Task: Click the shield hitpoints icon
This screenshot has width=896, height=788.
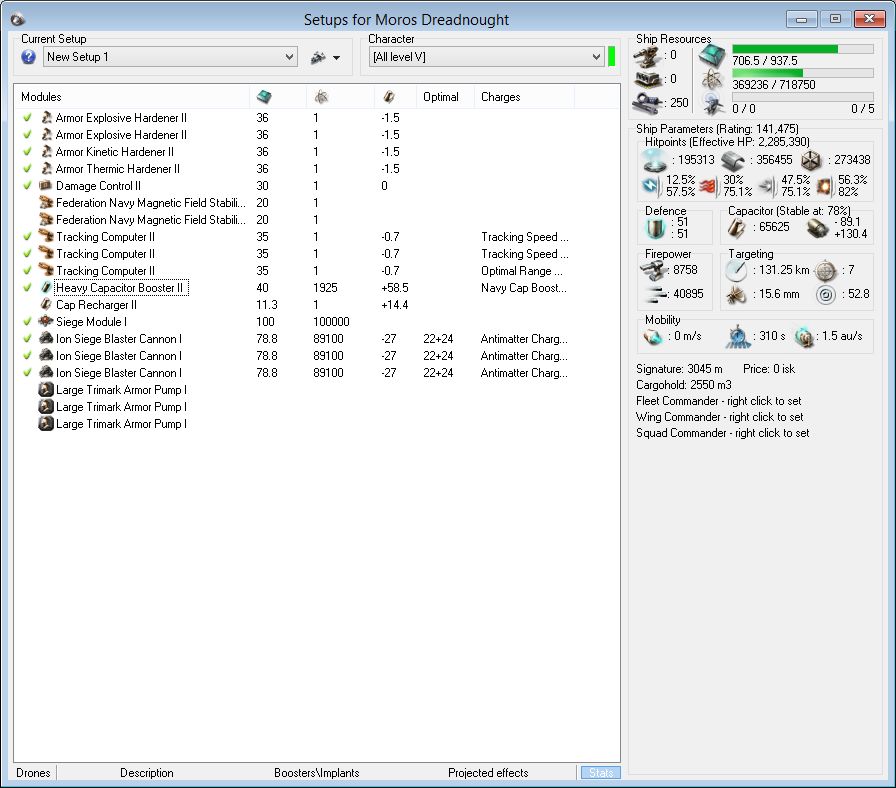Action: (655, 160)
